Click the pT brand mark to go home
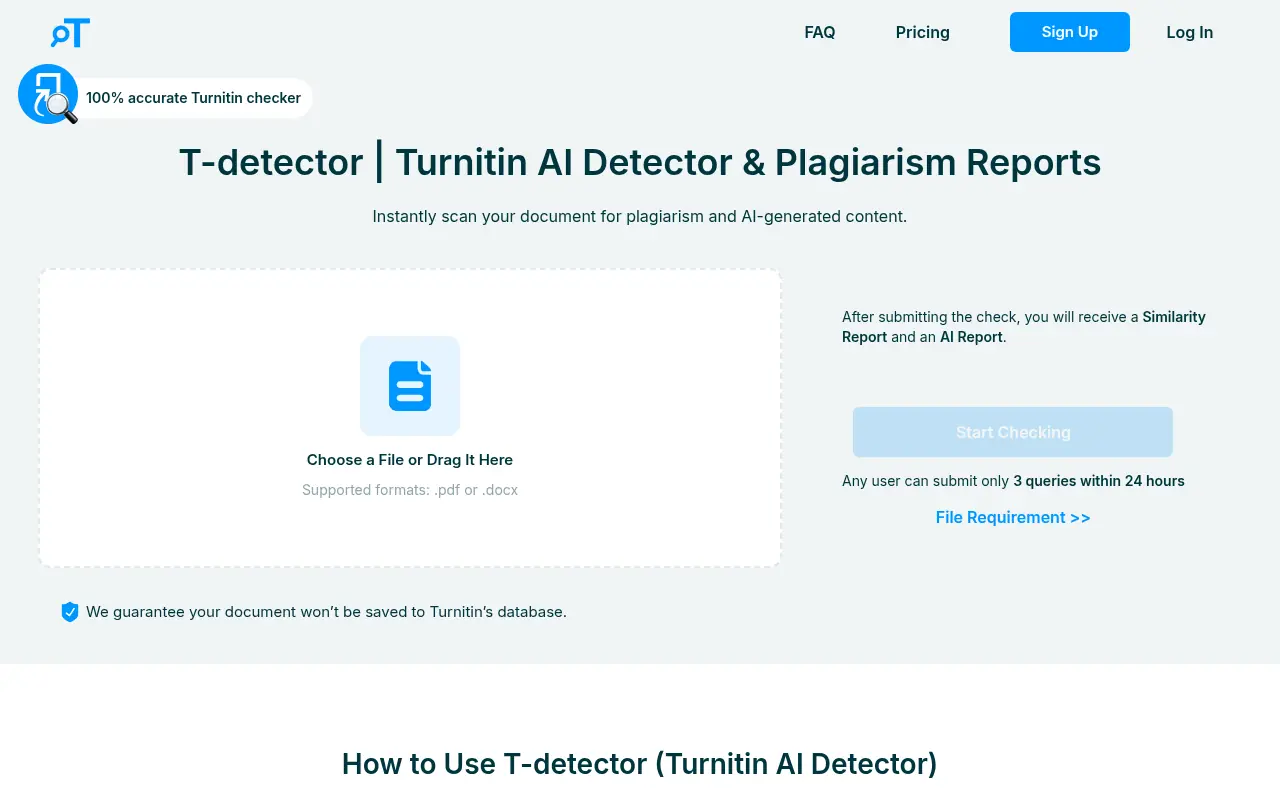The image size is (1280, 800). click(x=69, y=32)
